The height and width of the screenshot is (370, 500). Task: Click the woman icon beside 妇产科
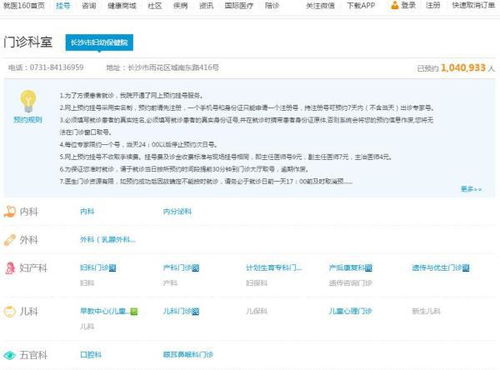(10, 268)
